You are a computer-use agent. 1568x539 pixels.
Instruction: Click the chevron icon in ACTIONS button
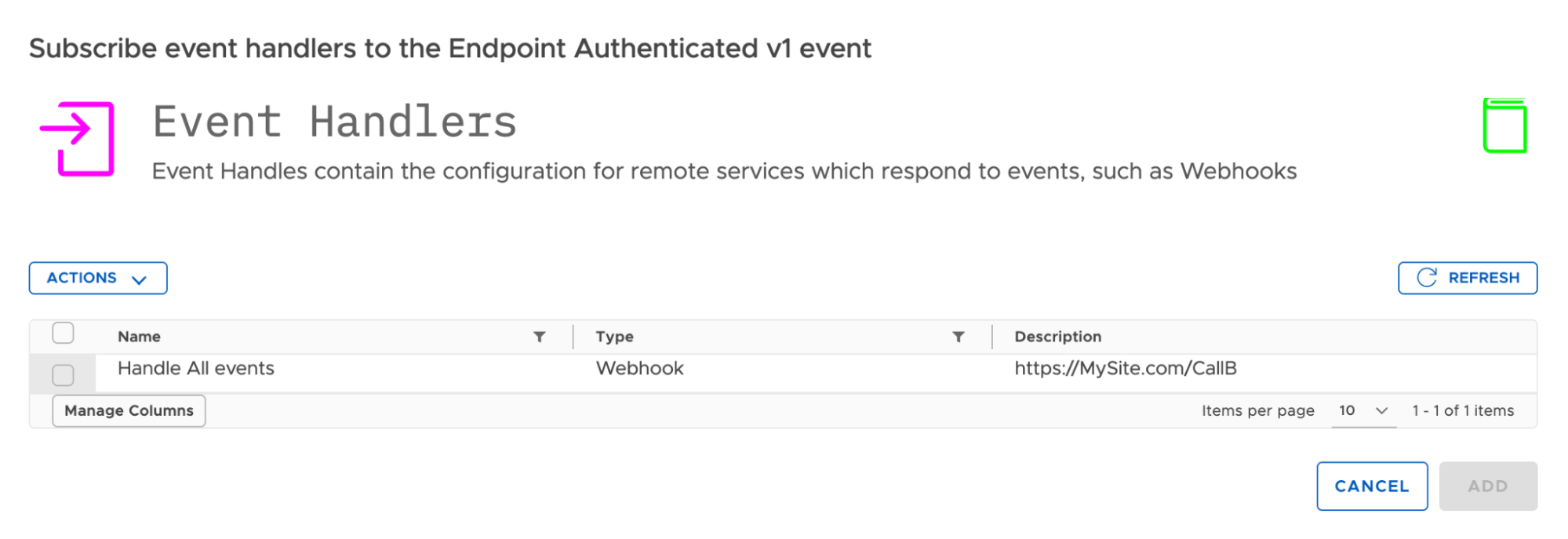(140, 279)
